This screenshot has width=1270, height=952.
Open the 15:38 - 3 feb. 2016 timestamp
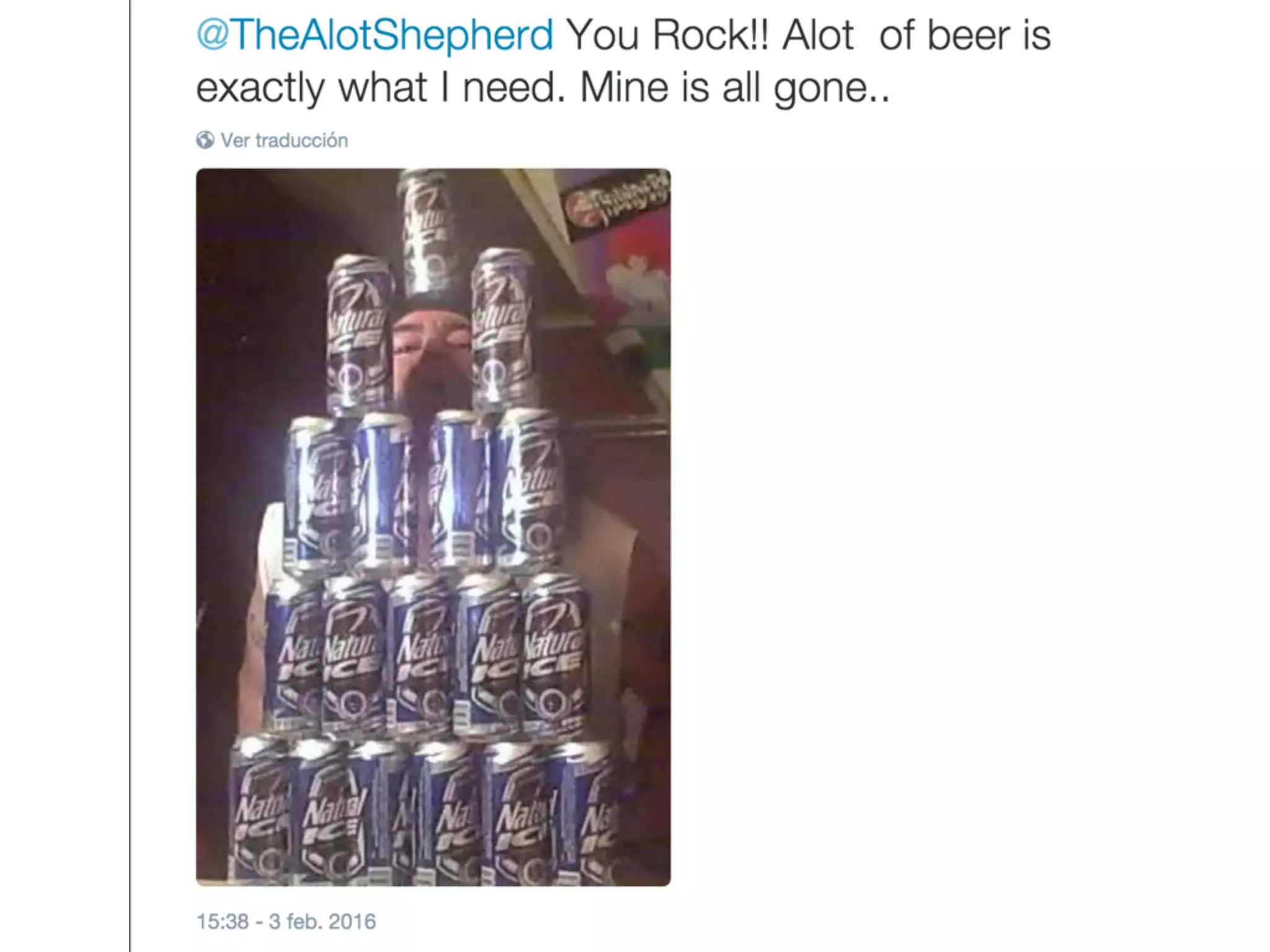286,922
